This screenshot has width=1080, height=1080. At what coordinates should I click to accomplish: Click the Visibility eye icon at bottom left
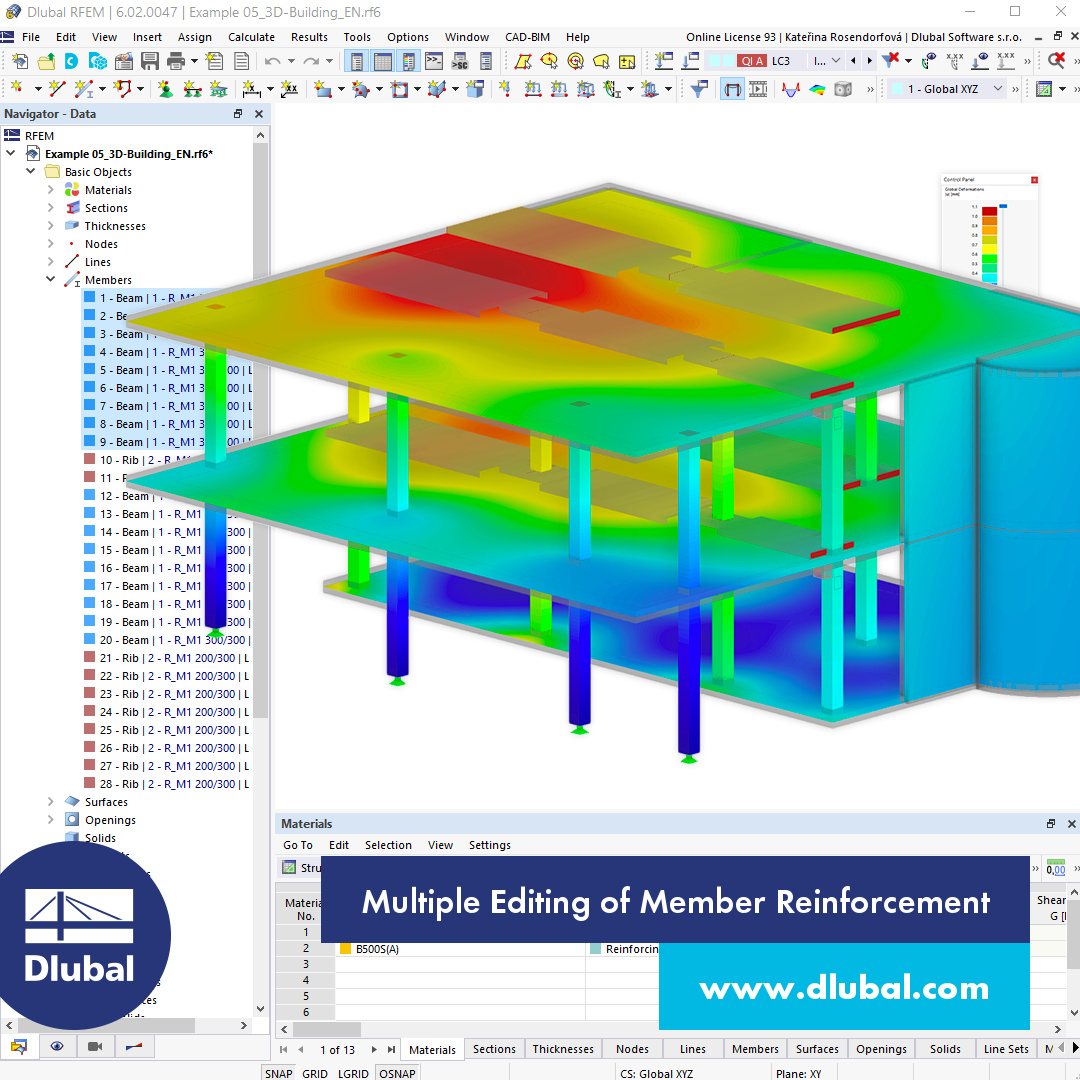click(x=57, y=1045)
